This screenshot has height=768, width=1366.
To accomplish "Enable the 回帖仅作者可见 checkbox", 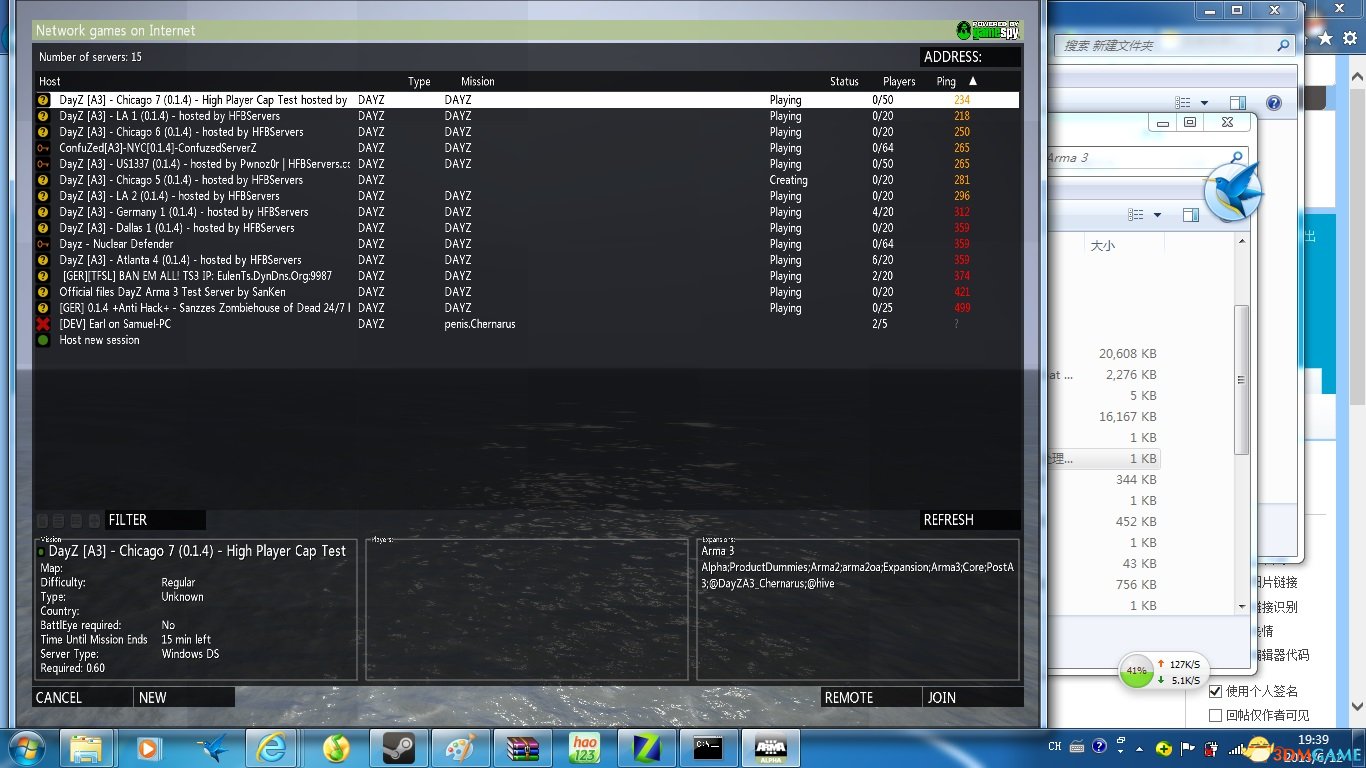I will pos(1215,715).
